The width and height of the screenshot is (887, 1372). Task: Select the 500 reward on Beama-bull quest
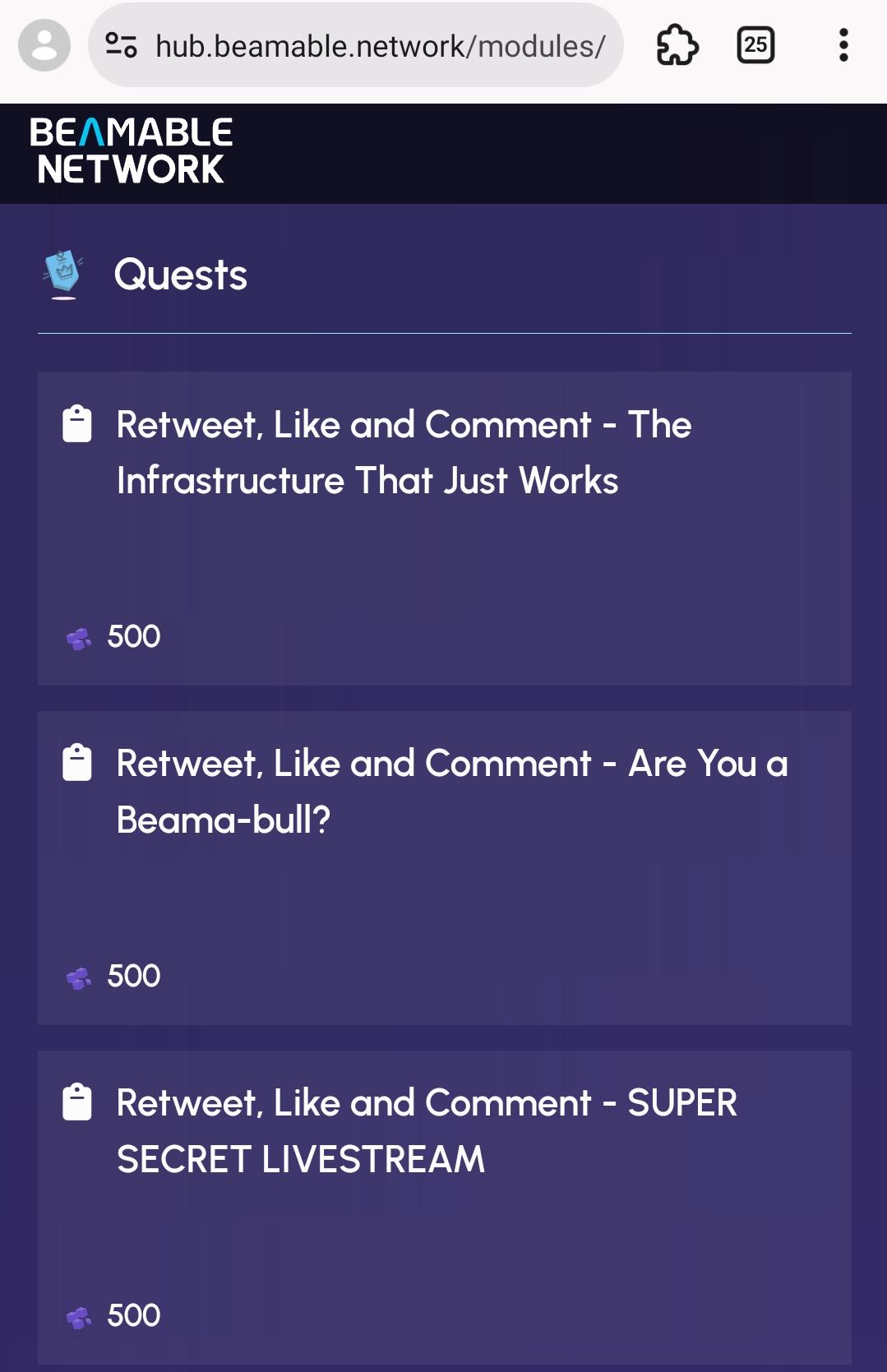coord(134,977)
